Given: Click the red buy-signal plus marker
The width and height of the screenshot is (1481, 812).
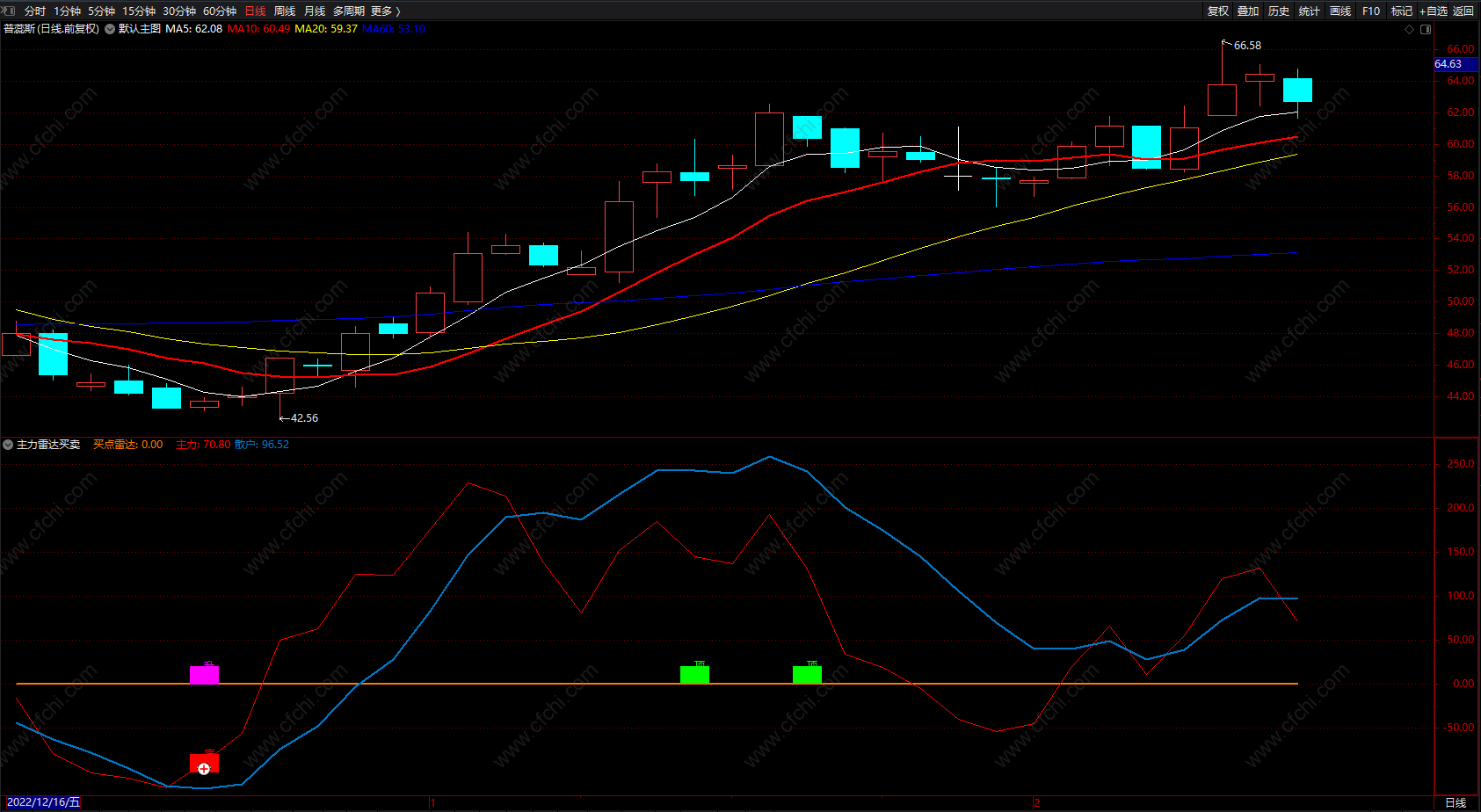Looking at the screenshot, I should [204, 768].
